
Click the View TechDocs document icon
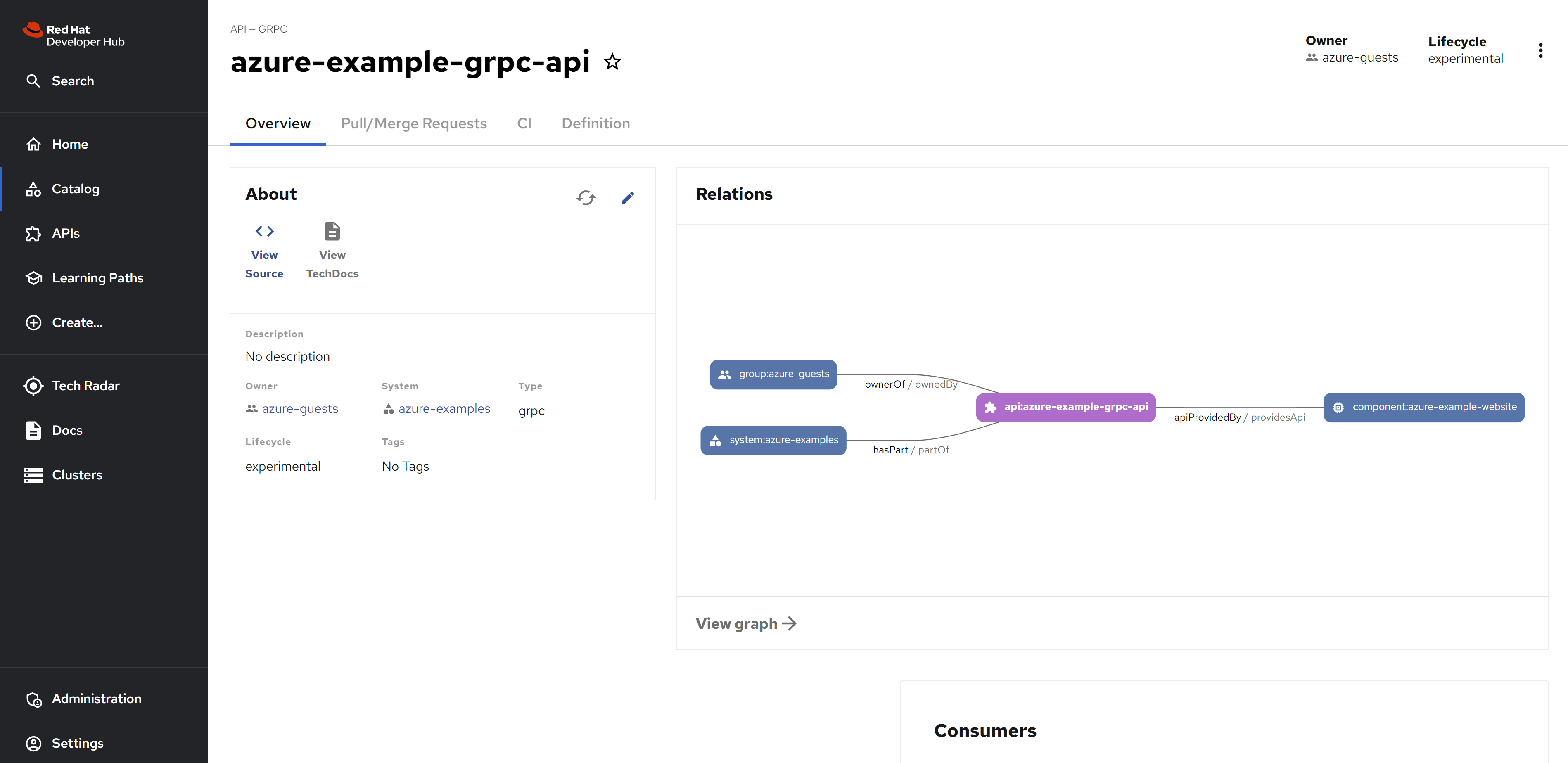click(332, 231)
